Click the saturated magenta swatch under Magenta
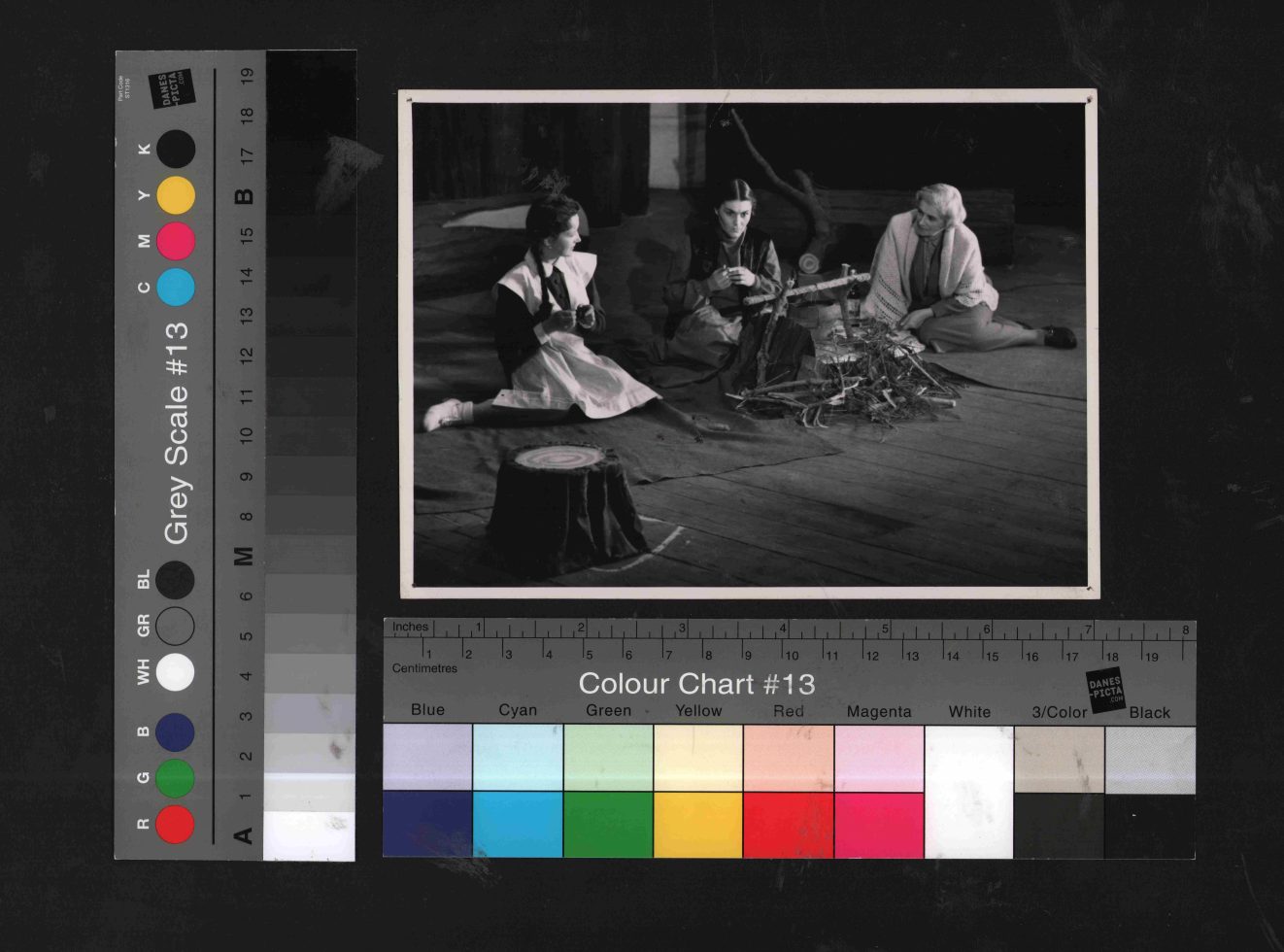1284x952 pixels. click(878, 824)
